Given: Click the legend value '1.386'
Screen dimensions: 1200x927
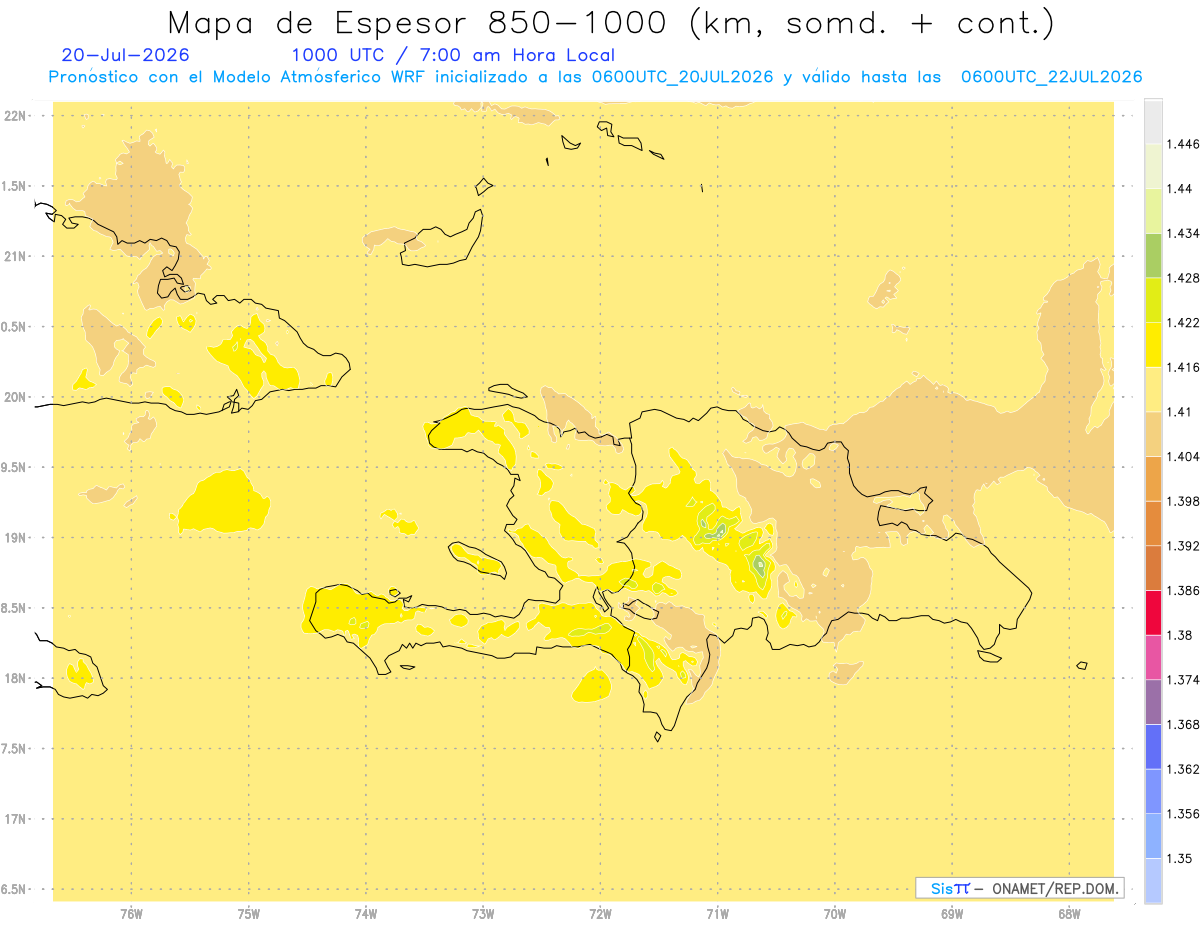Looking at the screenshot, I should pyautogui.click(x=1182, y=590).
